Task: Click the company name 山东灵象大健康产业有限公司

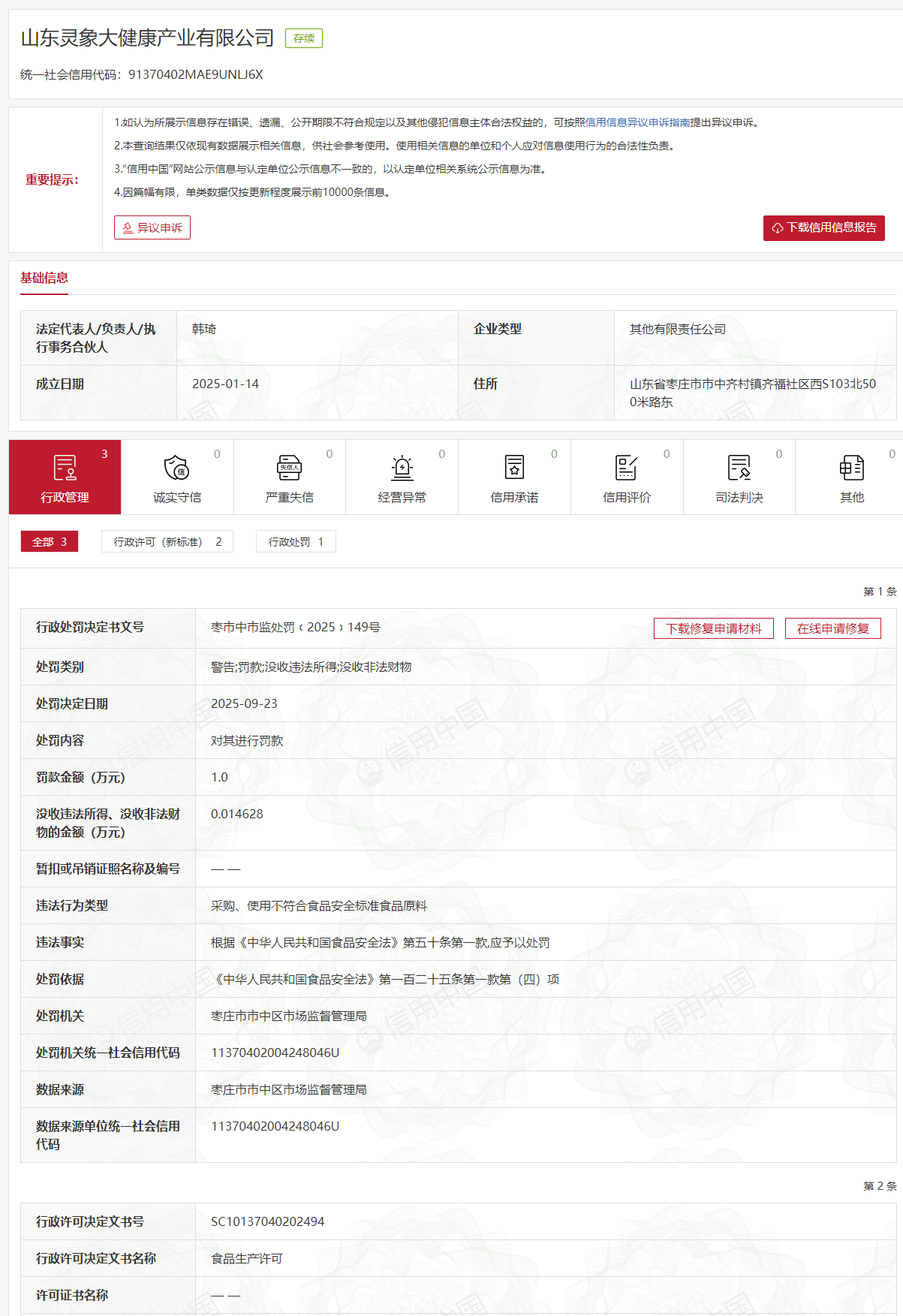Action: pyautogui.click(x=148, y=38)
